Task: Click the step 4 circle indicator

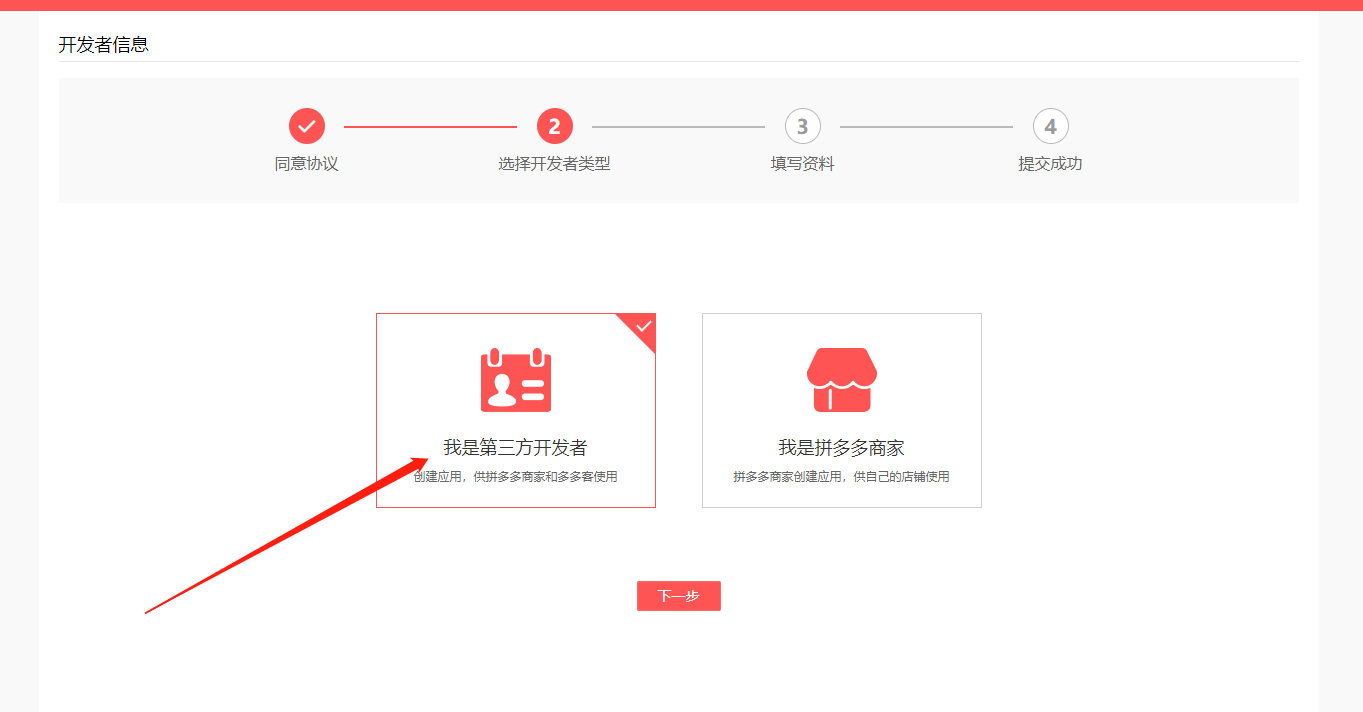Action: coord(1051,127)
